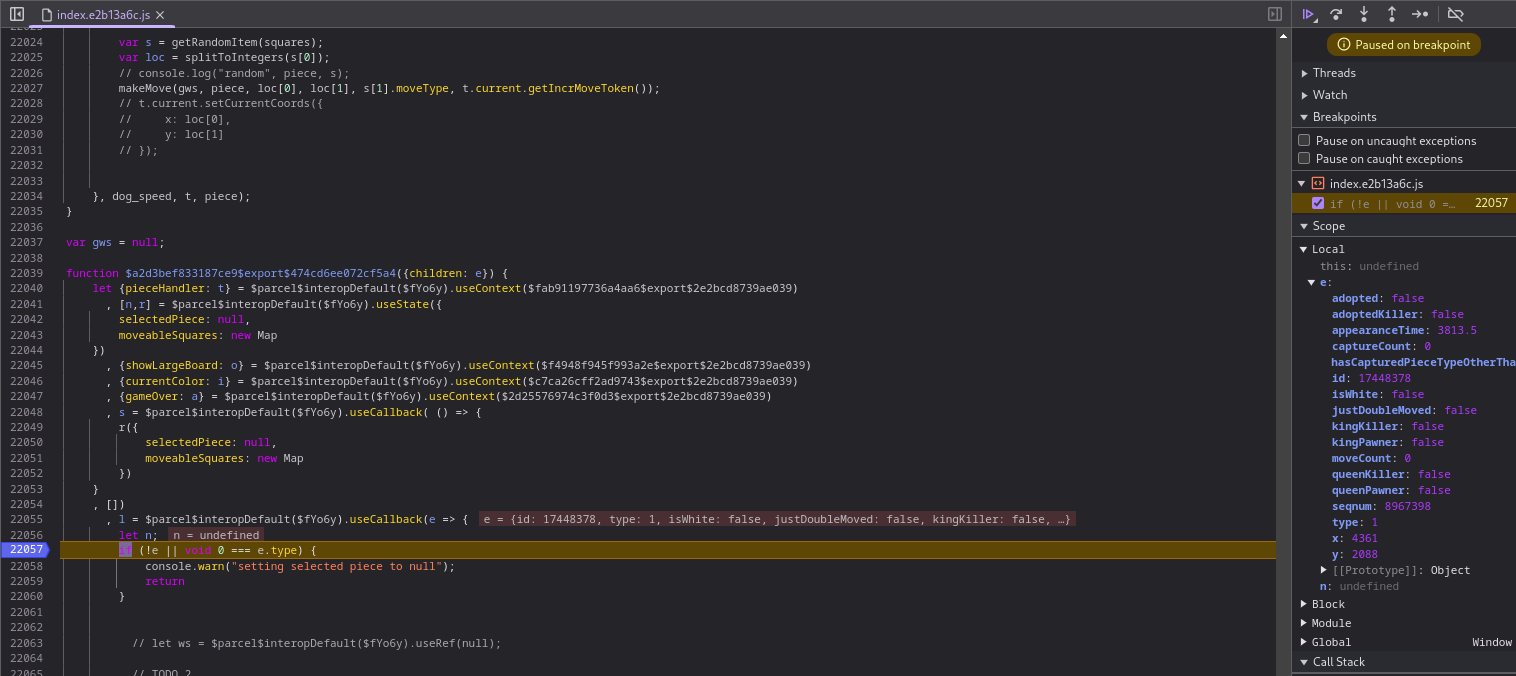Toggle the debugger sidebar panel icon
This screenshot has height=676, width=1516.
(x=1274, y=14)
